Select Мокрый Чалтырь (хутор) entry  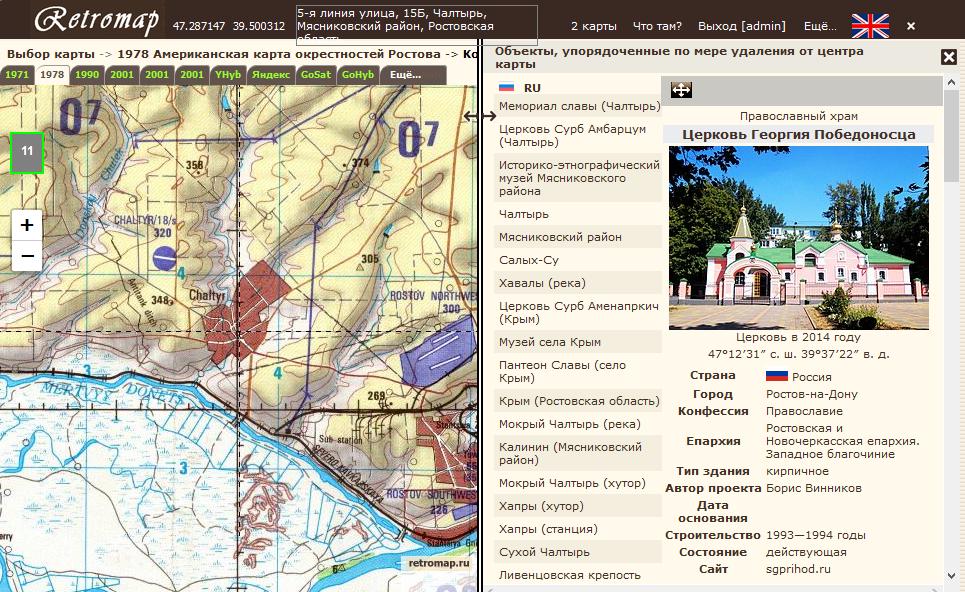(579, 483)
